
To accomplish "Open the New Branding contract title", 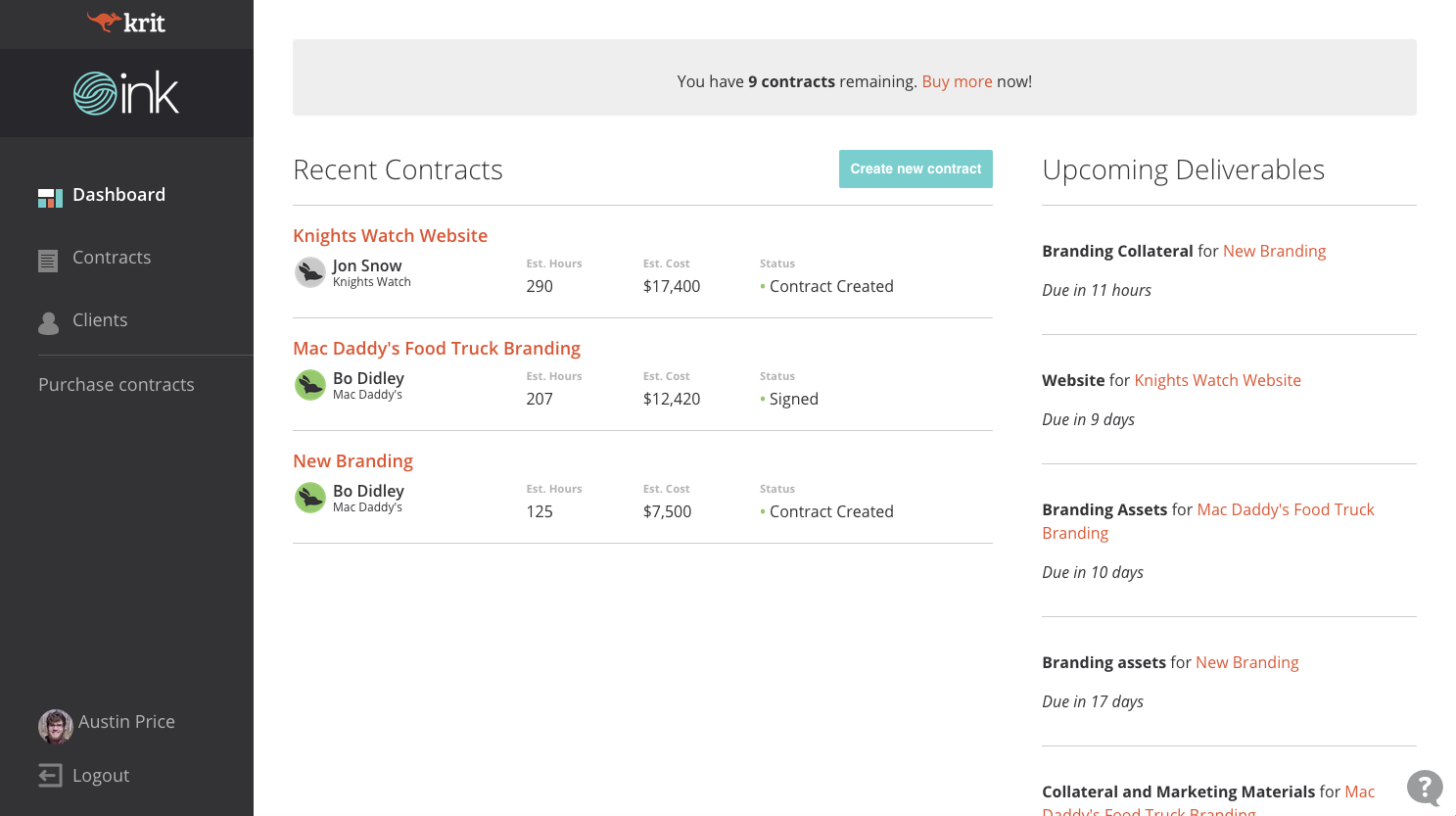I will pos(352,461).
